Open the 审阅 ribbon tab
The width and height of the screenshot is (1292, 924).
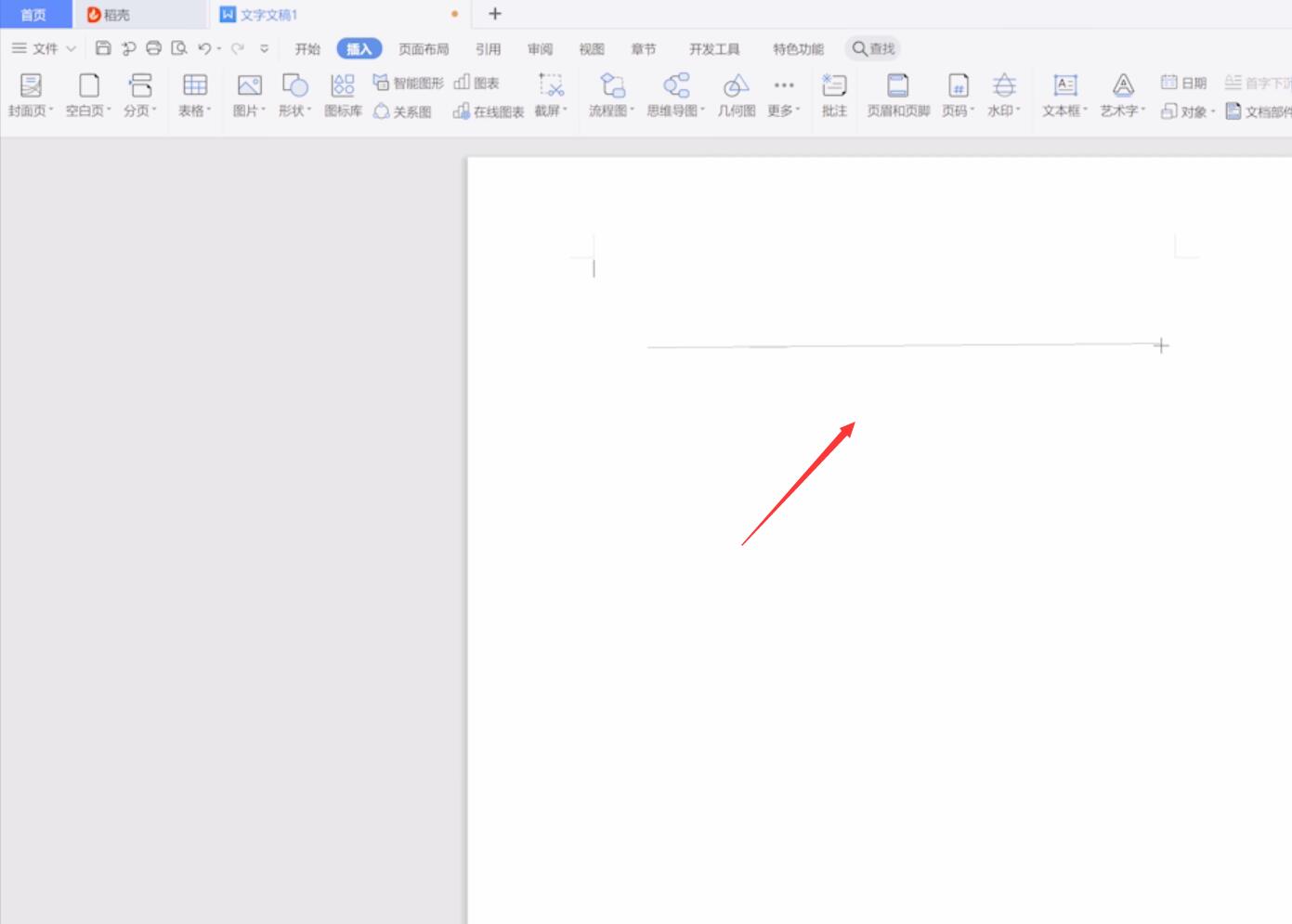tap(540, 49)
